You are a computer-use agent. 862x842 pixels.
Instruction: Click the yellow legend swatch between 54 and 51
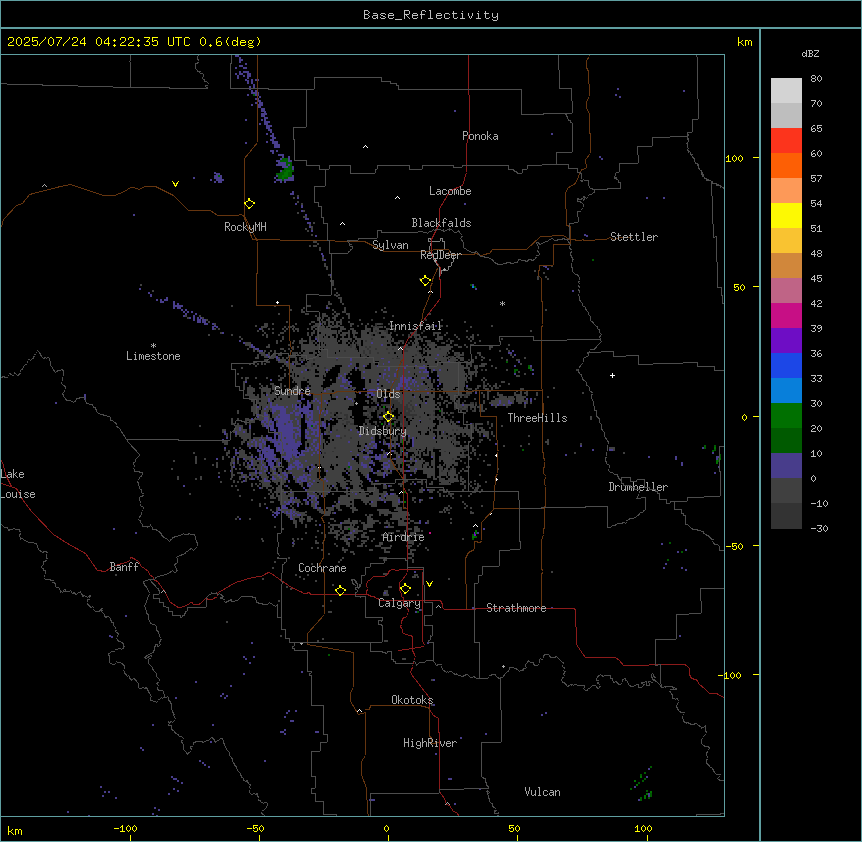click(786, 215)
